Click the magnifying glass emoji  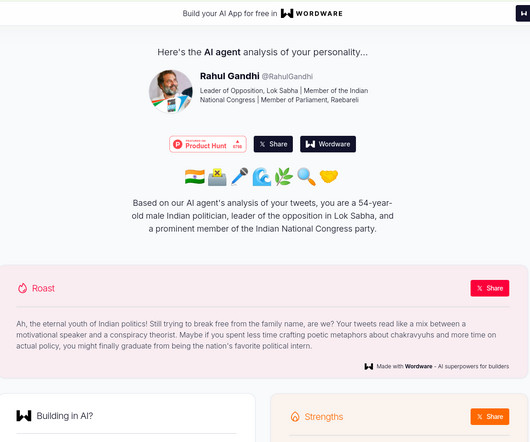[x=306, y=177]
